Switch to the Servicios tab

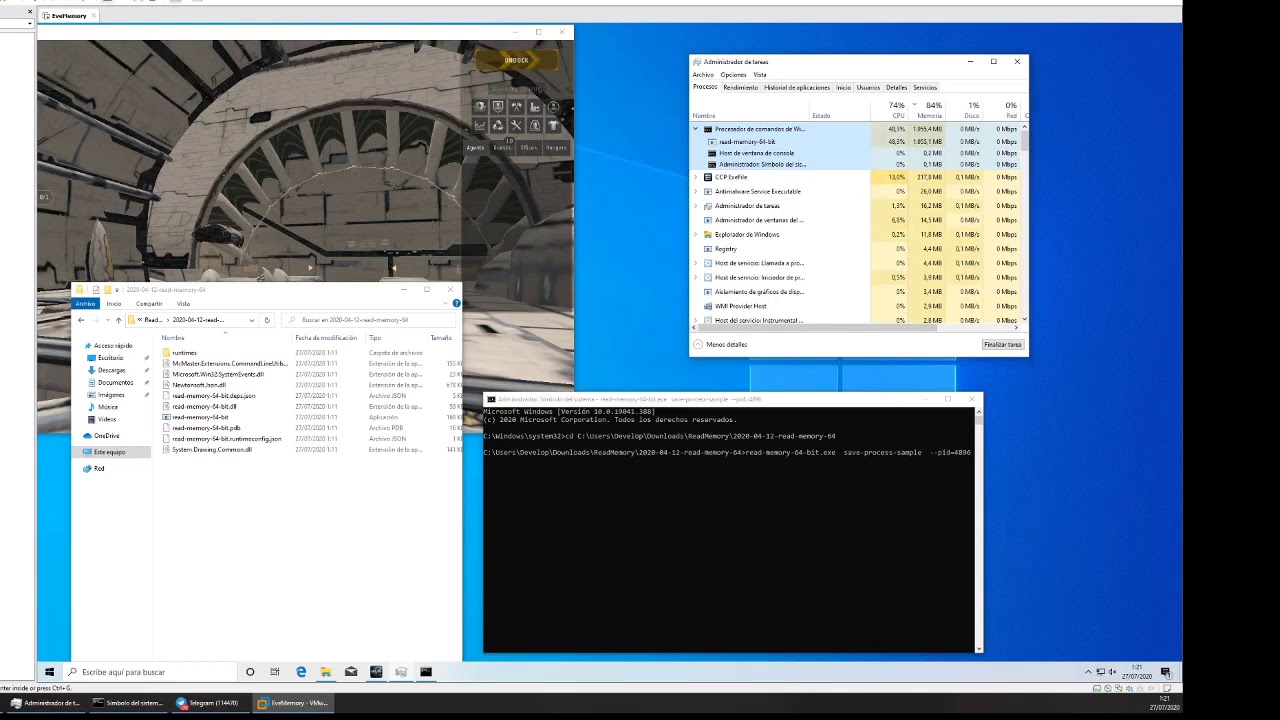(925, 88)
